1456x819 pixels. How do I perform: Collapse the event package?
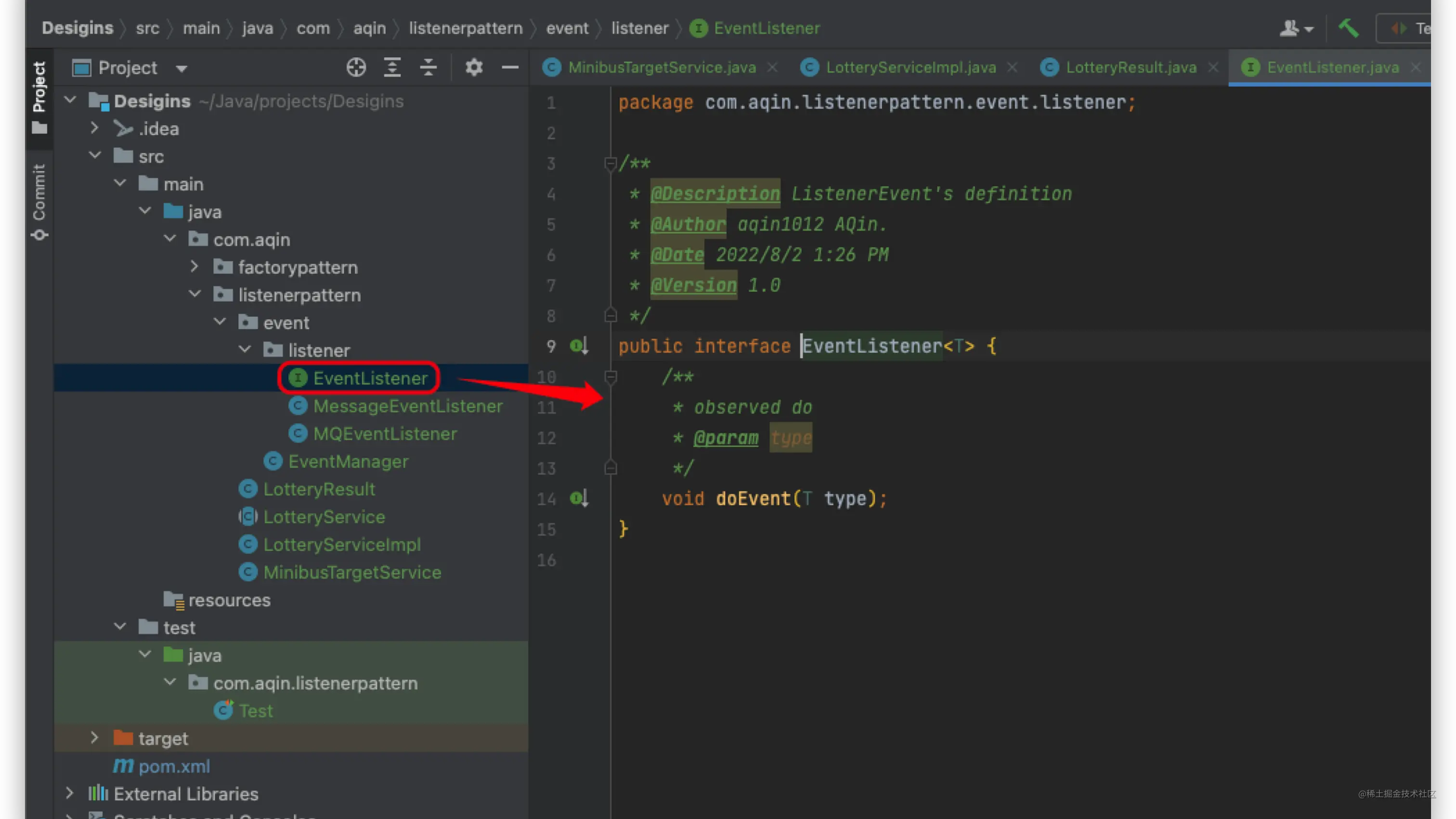(x=219, y=322)
